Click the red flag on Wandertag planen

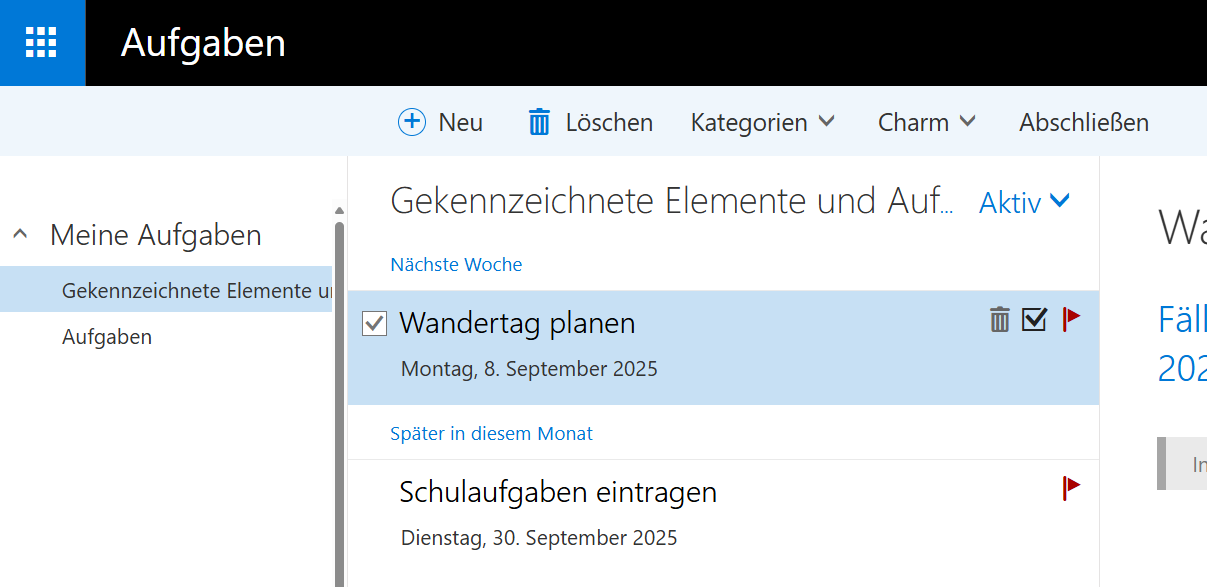point(1071,320)
